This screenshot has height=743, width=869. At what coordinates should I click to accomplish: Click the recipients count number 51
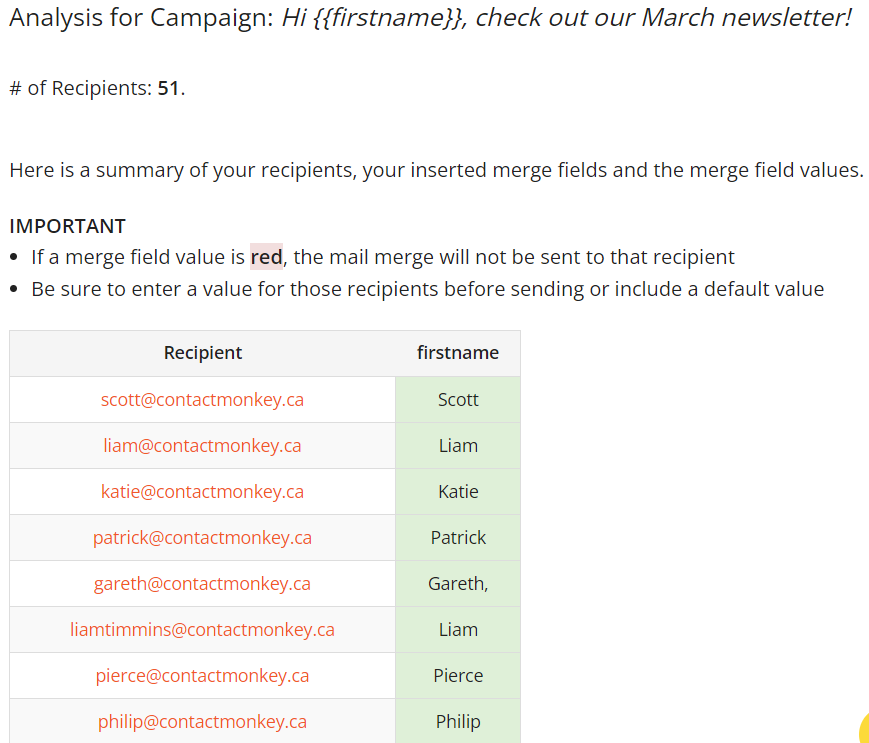(x=168, y=88)
